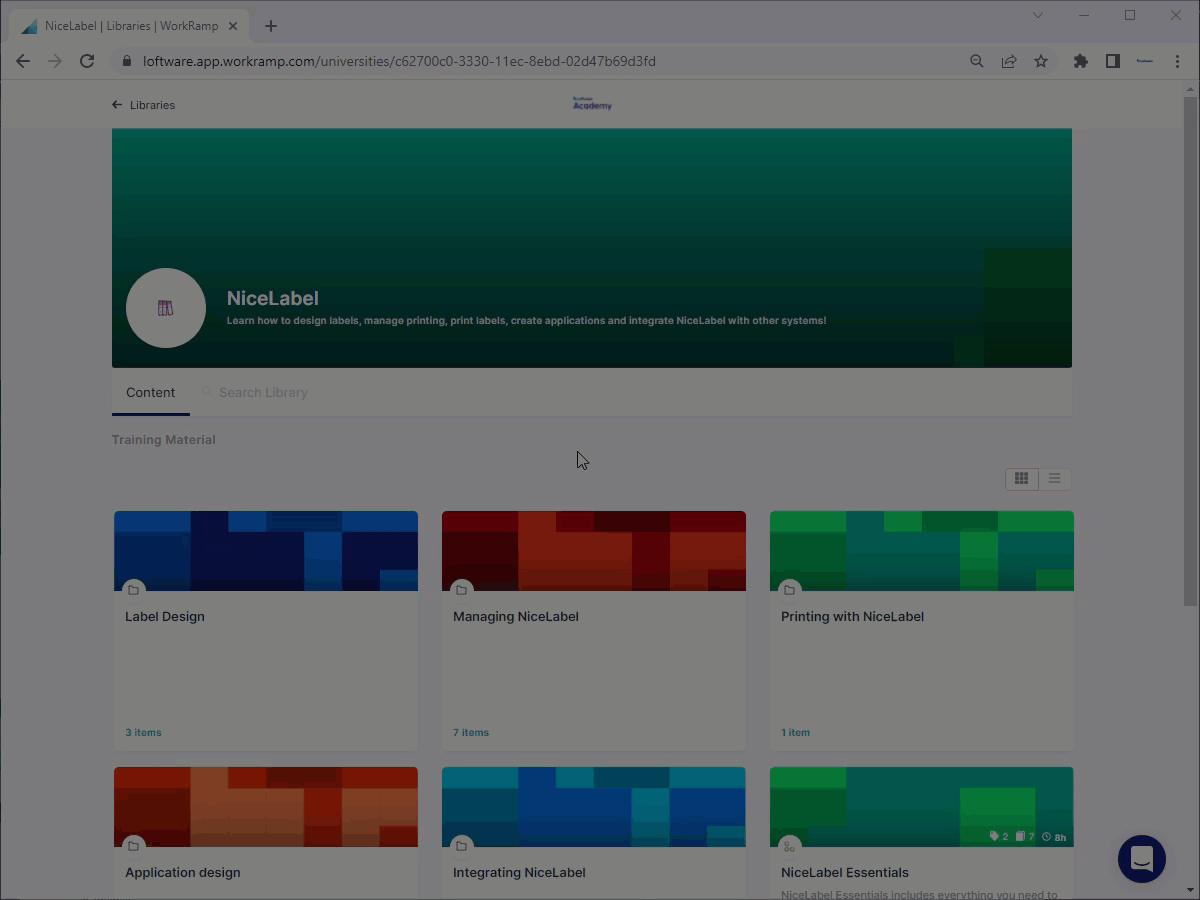
Task: Open the zoom magnifier icon in address bar
Action: click(x=977, y=61)
